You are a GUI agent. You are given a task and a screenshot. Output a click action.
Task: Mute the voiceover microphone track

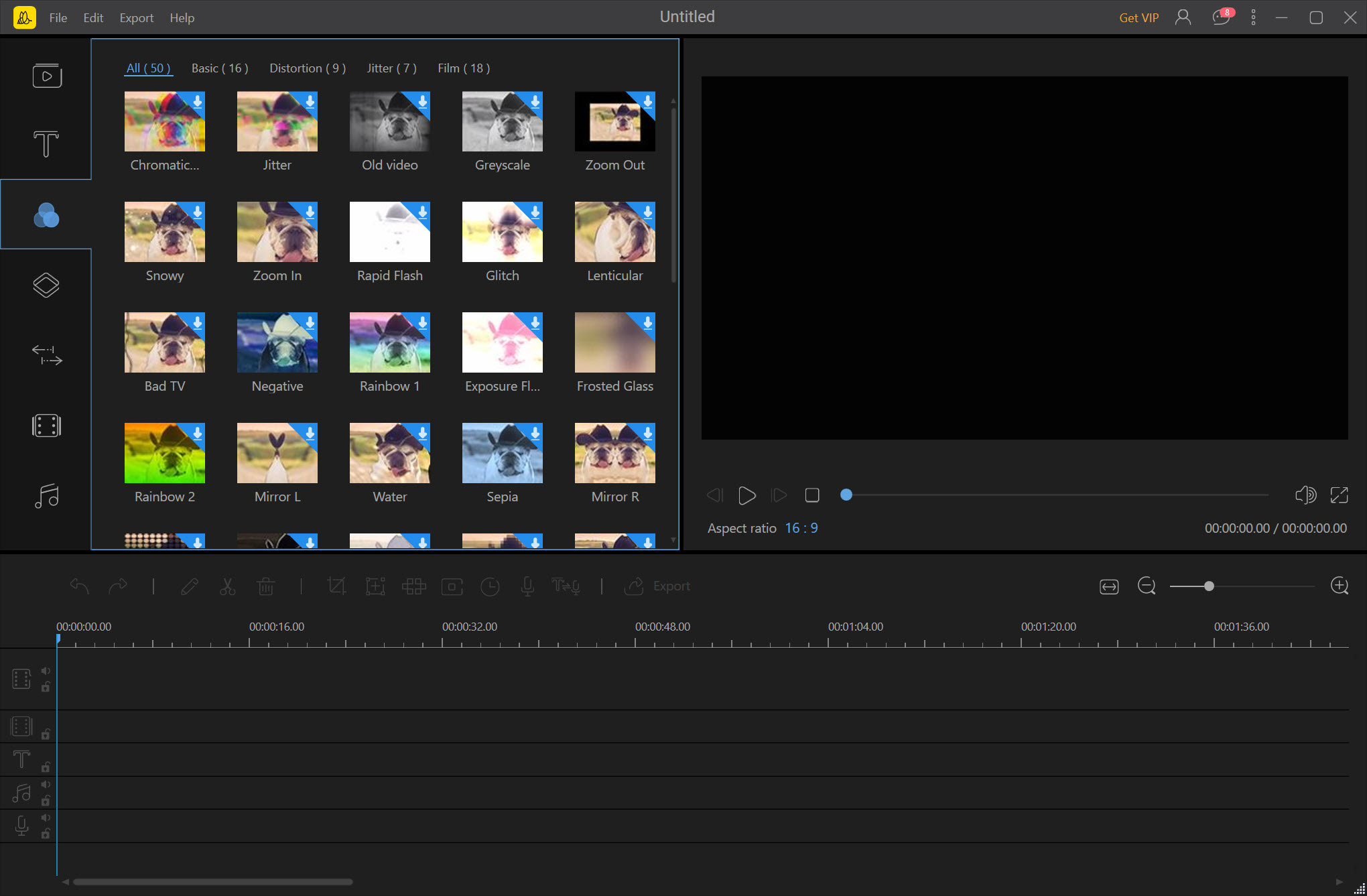coord(46,818)
